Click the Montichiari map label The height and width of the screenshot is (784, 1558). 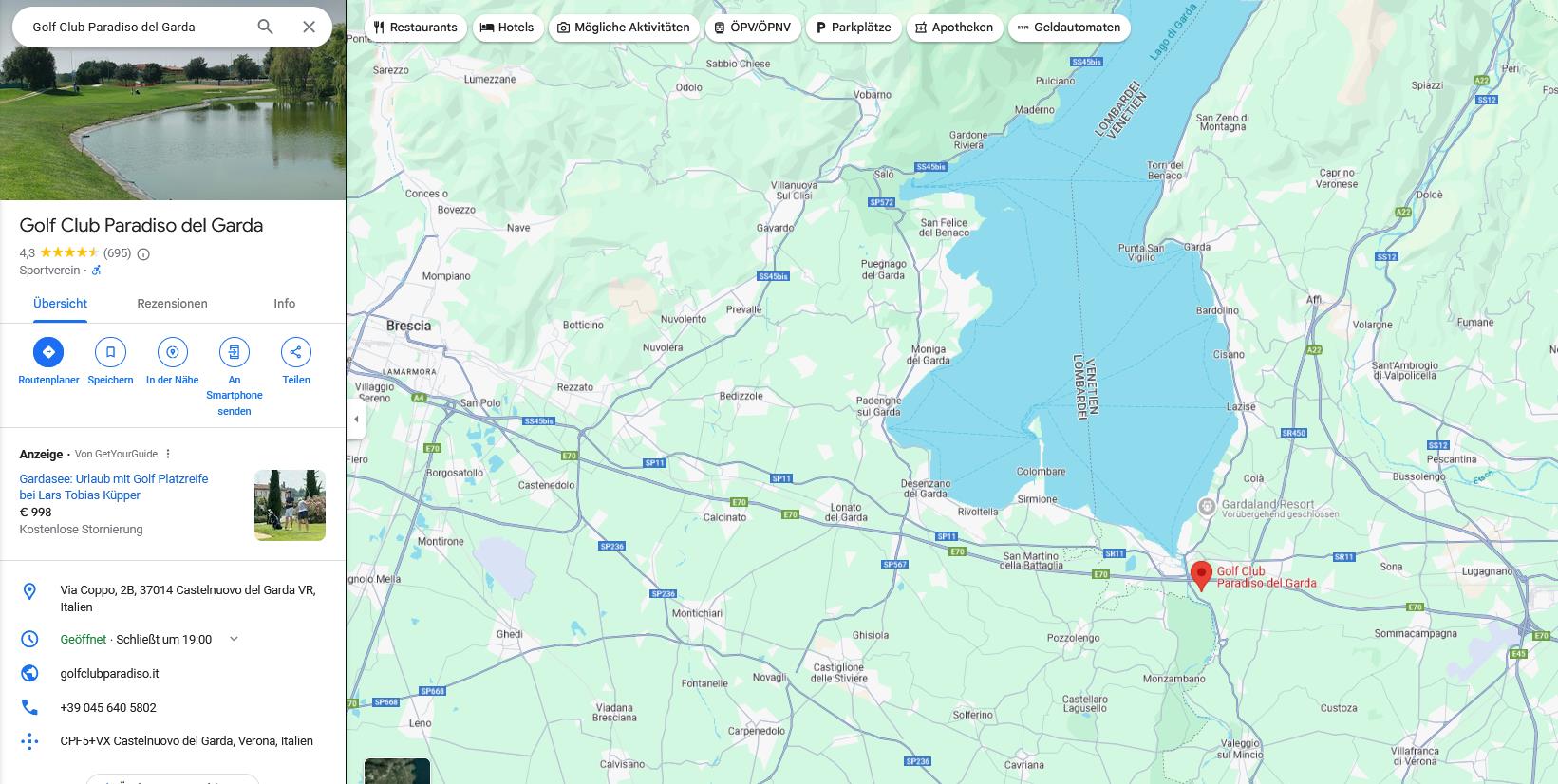(x=697, y=613)
